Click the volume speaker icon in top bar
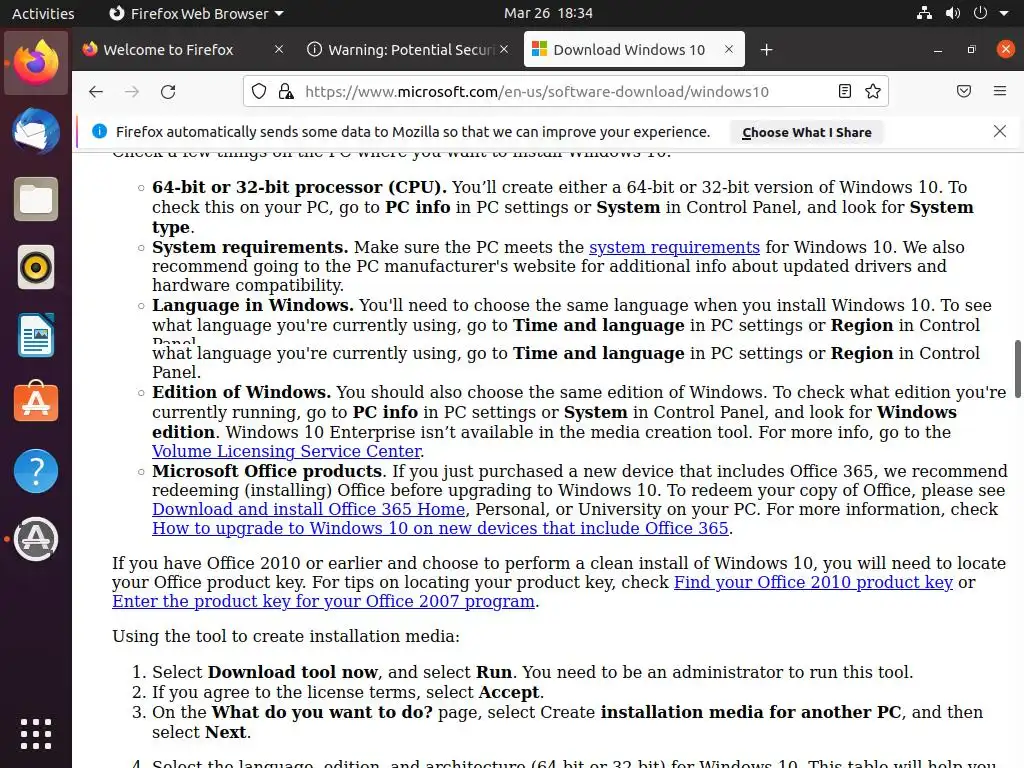The width and height of the screenshot is (1024, 768). [x=953, y=13]
